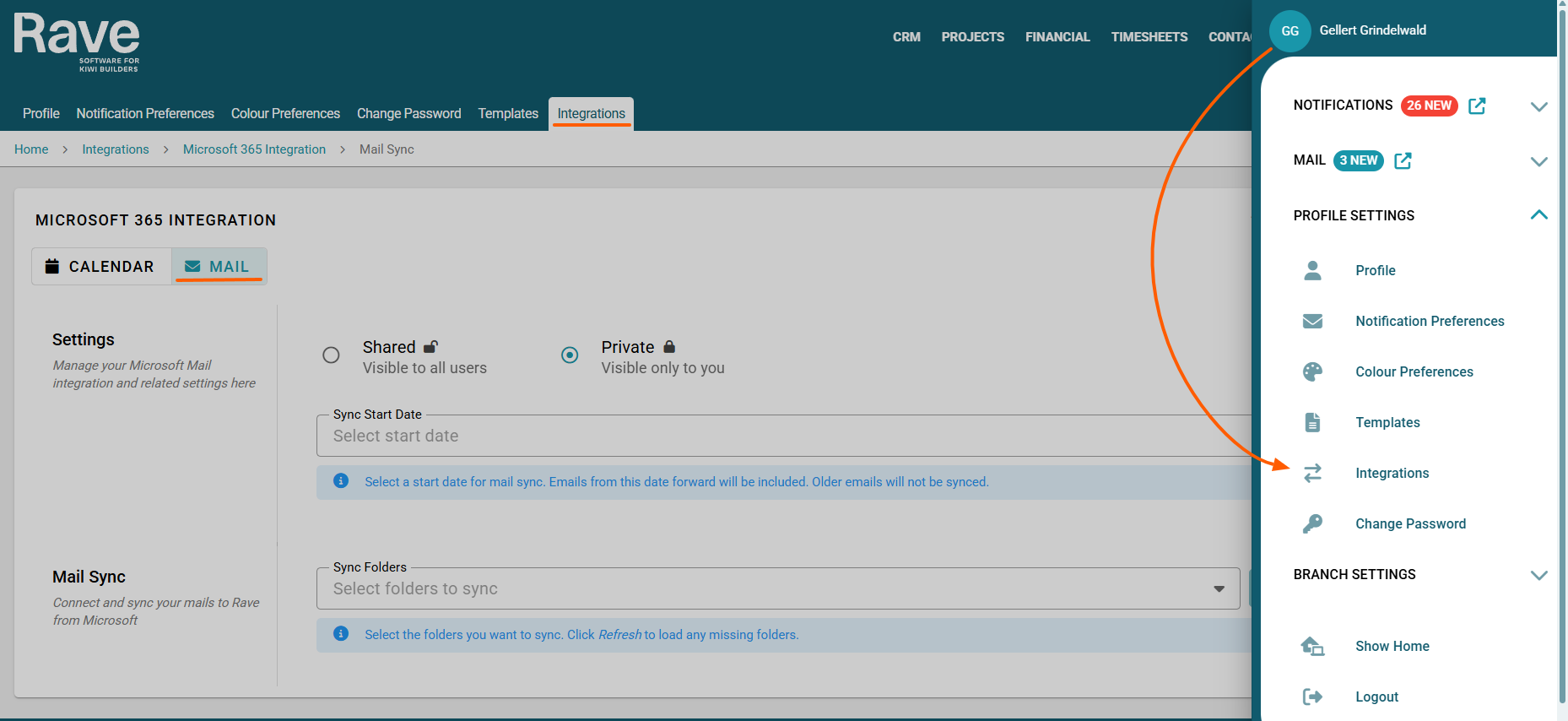Viewport: 1568px width, 721px height.
Task: Select the Private visibility radio button
Action: 570,355
